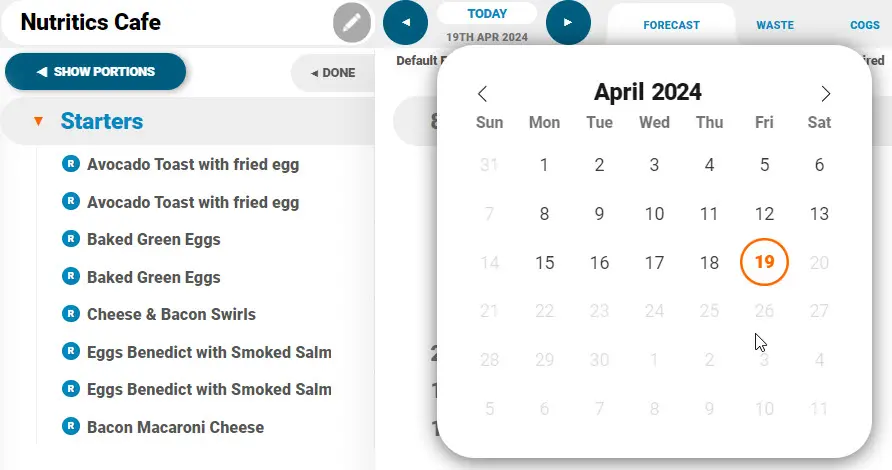
Task: Select April 19 in calendar
Action: (764, 263)
